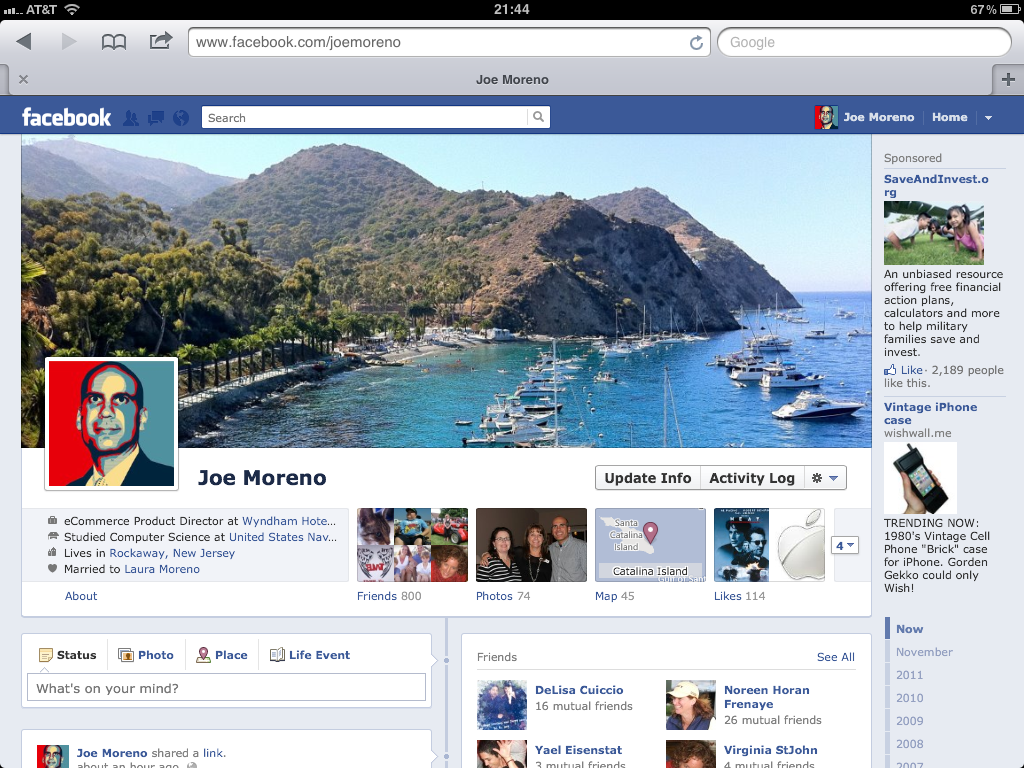Screen dimensions: 1024x768
Task: Go to Home in the top bar
Action: point(950,118)
